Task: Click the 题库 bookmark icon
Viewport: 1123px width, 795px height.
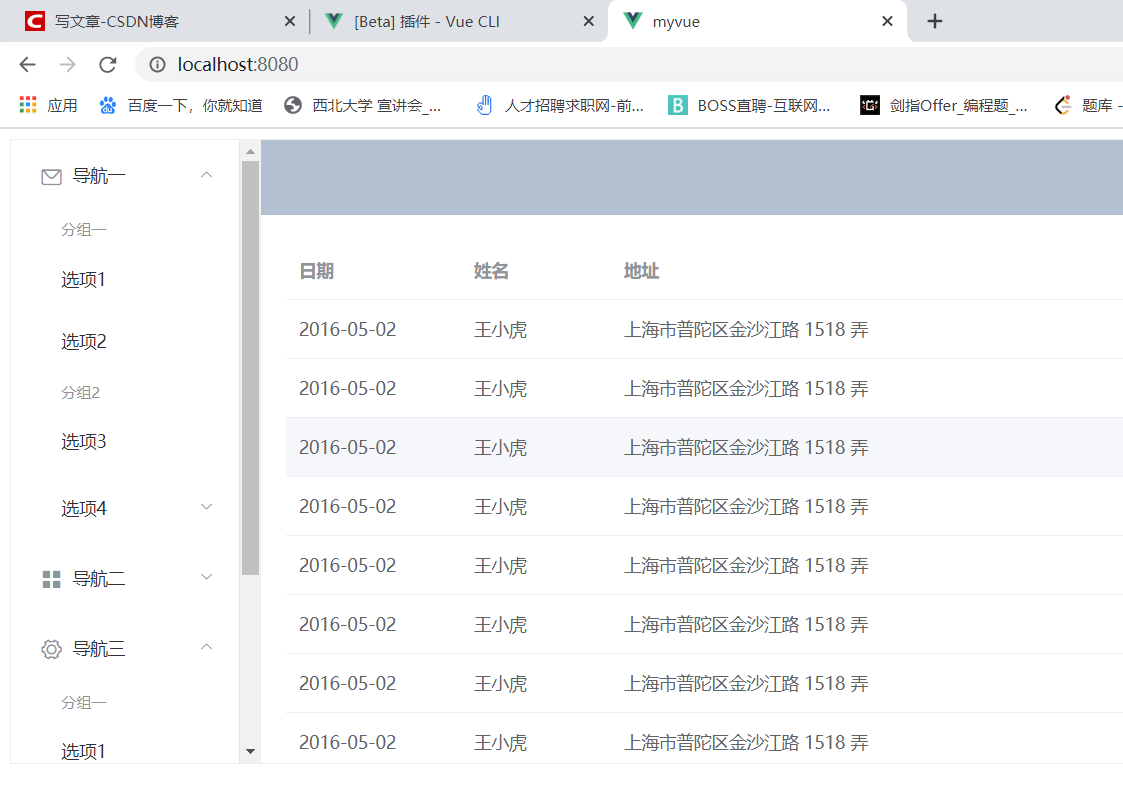Action: pos(1063,105)
